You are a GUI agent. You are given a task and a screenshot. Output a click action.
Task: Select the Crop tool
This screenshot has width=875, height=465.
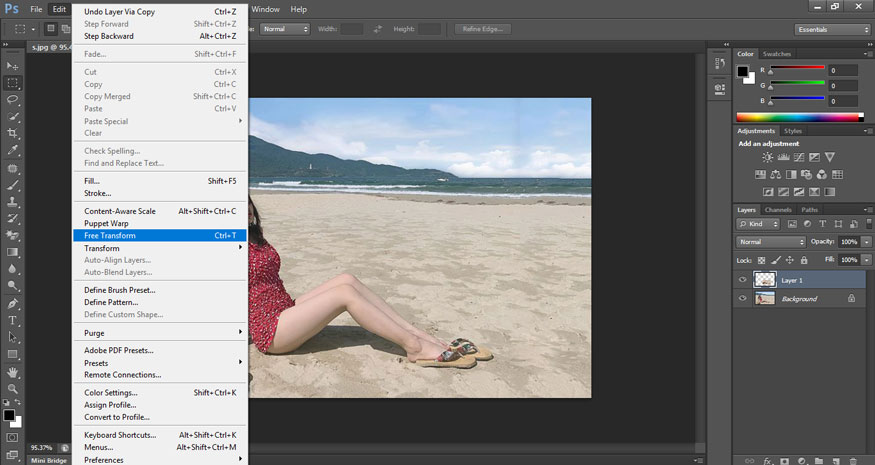tap(13, 133)
